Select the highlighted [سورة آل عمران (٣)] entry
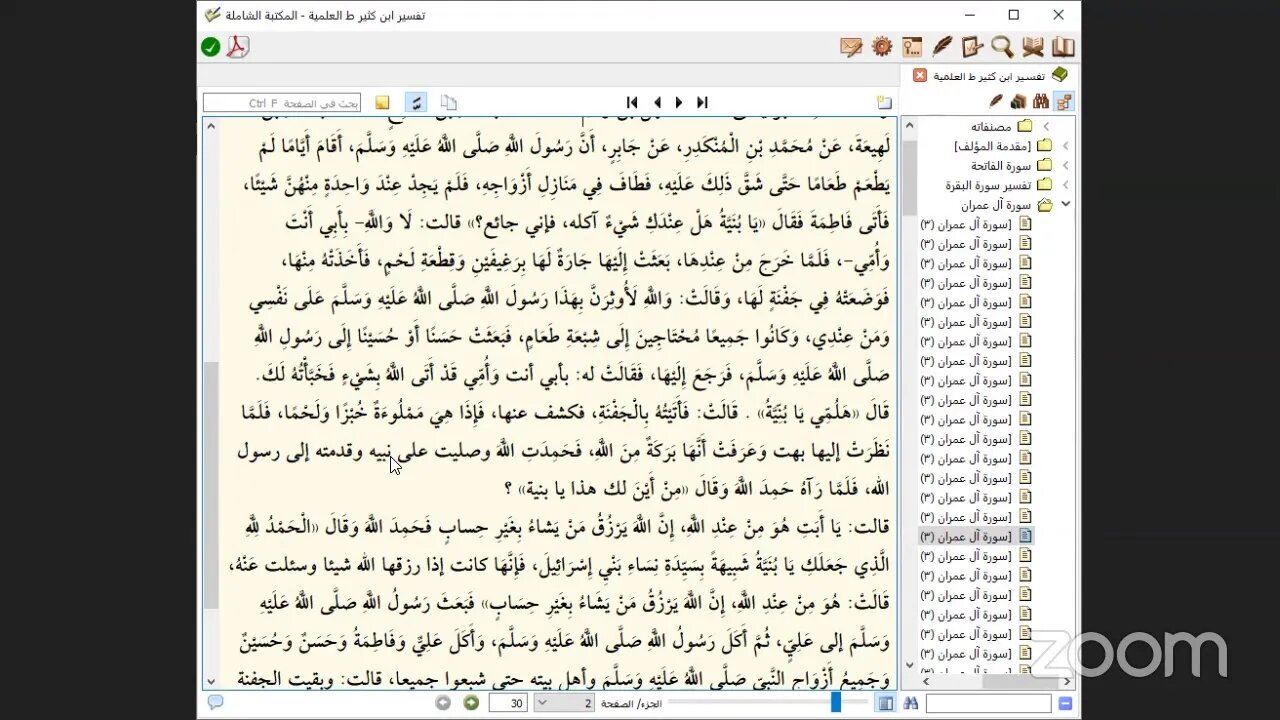 [966, 537]
